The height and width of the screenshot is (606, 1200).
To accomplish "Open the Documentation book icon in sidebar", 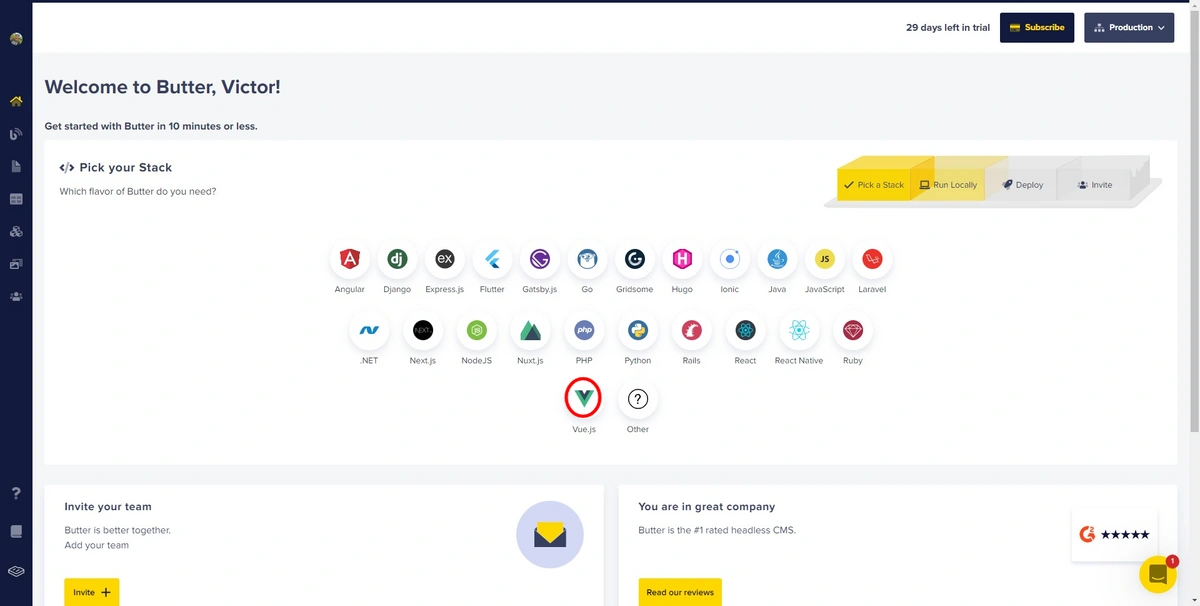I will 16,532.
